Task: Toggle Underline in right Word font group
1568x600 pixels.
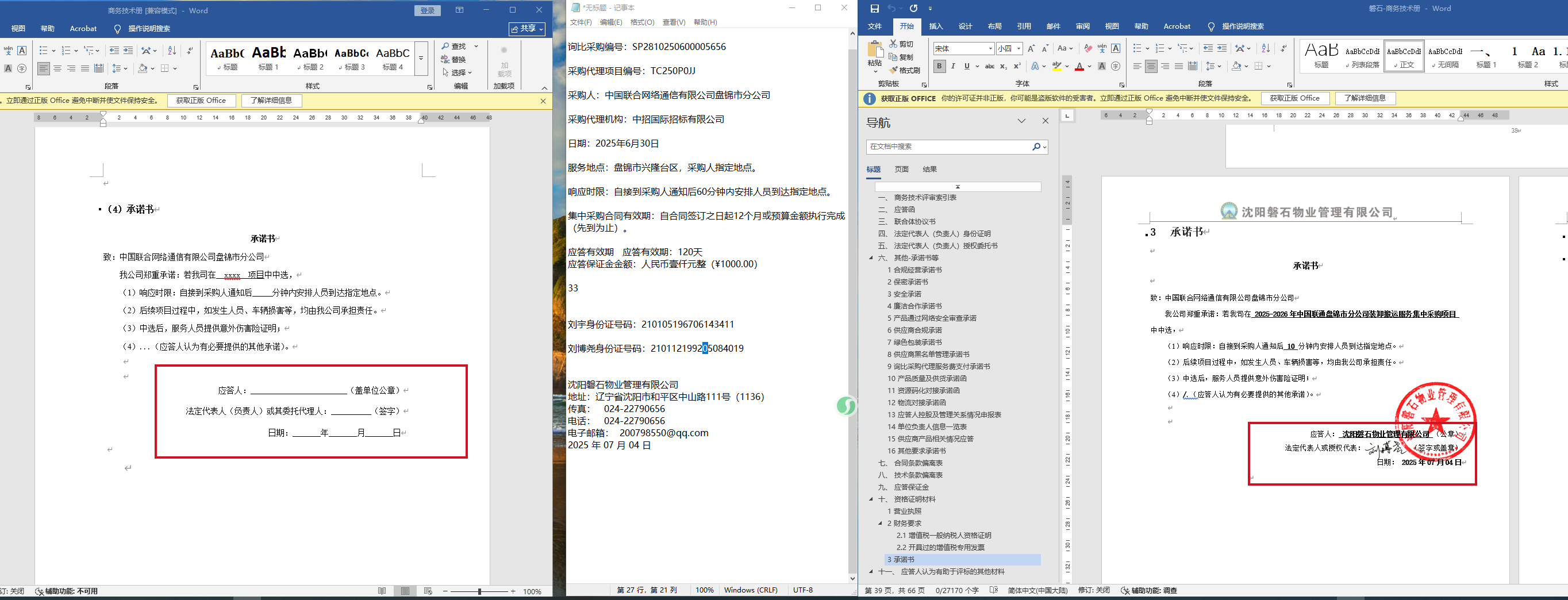Action: pyautogui.click(x=966, y=66)
